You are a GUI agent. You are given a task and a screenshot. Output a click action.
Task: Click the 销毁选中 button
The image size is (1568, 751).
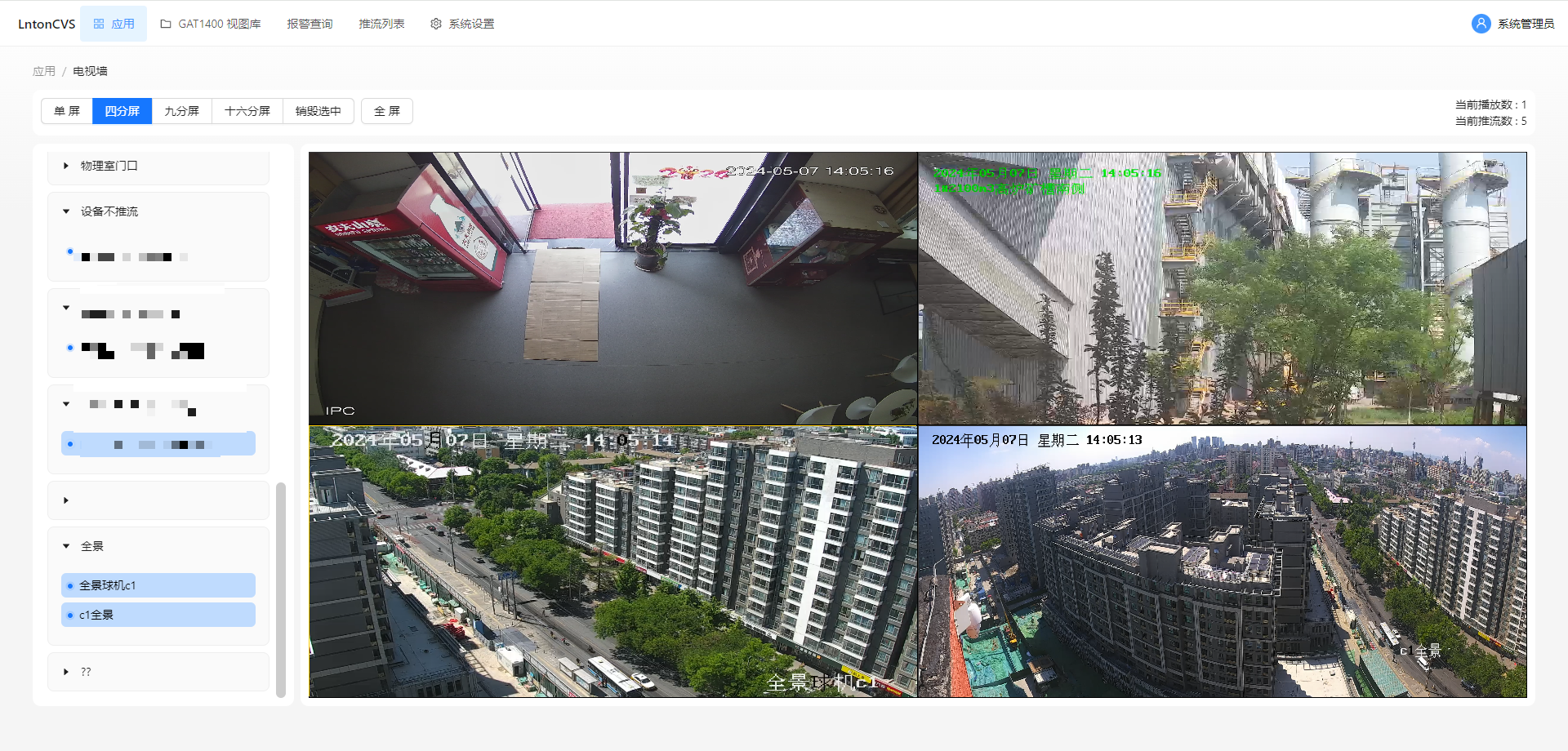point(318,111)
